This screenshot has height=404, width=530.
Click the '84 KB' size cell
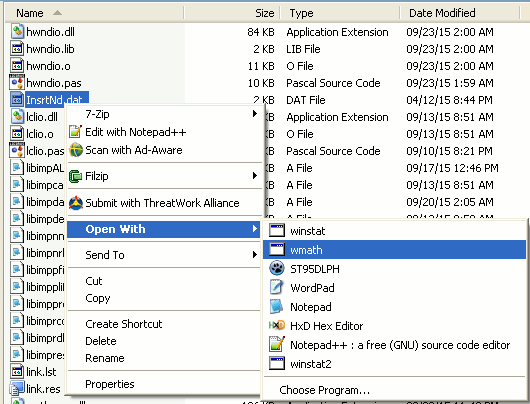[261, 32]
